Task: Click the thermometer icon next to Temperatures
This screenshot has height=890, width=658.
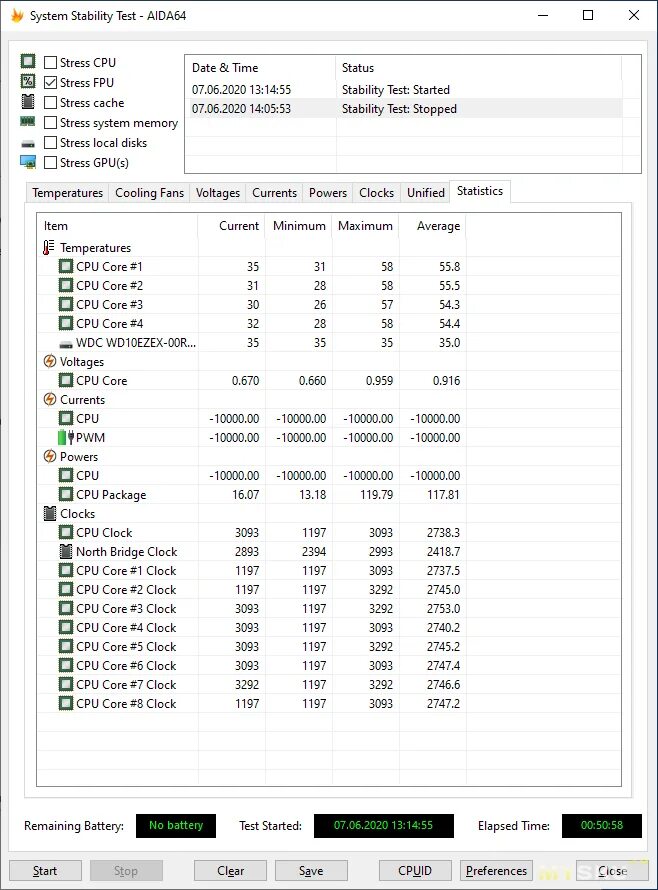Action: pyautogui.click(x=49, y=247)
